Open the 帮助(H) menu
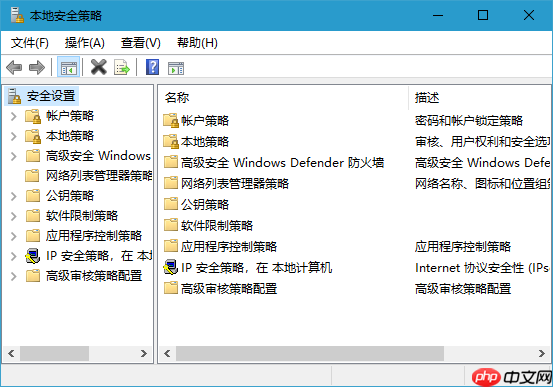553x387 pixels. [x=197, y=43]
